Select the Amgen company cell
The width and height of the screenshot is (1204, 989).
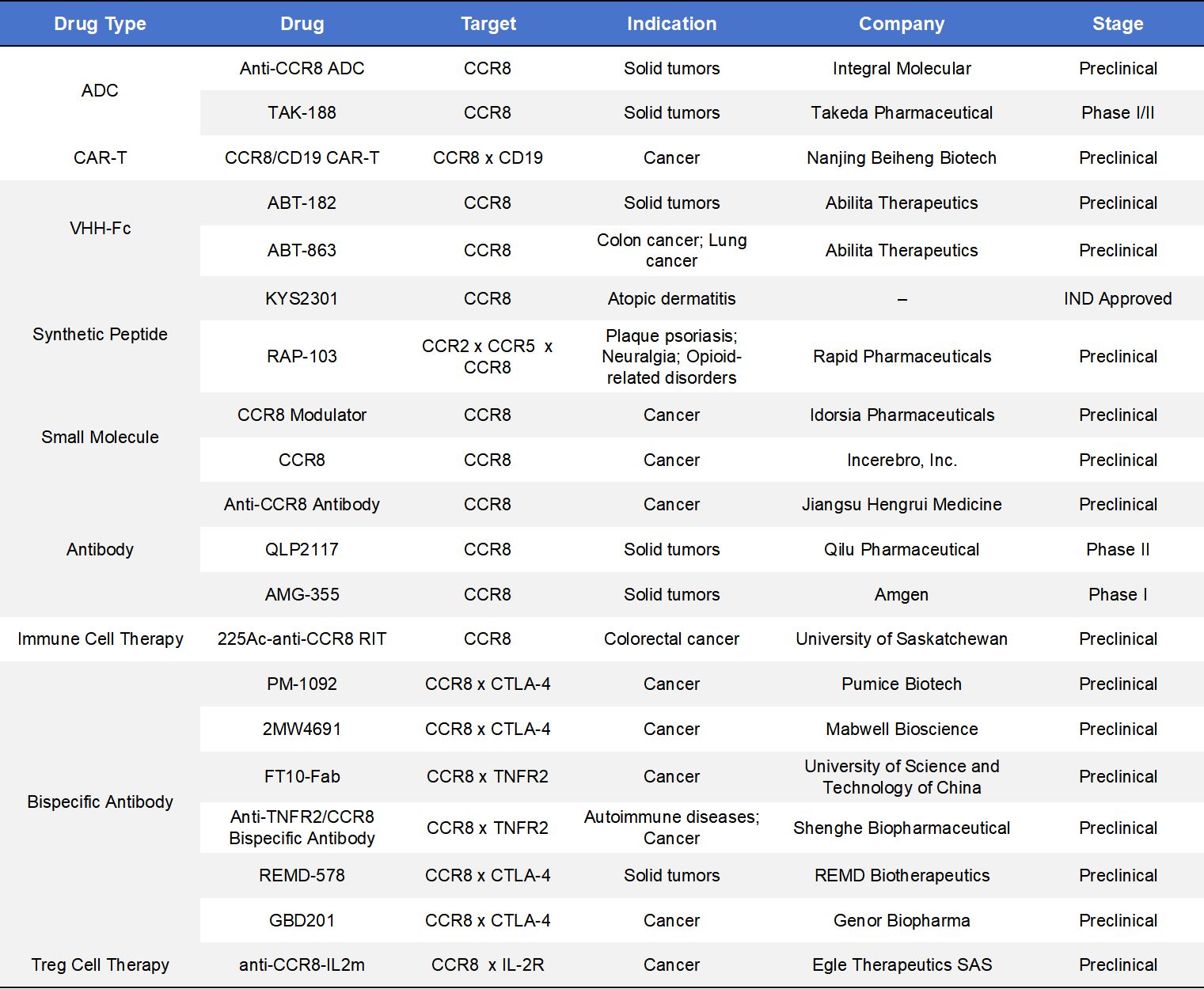pos(901,594)
